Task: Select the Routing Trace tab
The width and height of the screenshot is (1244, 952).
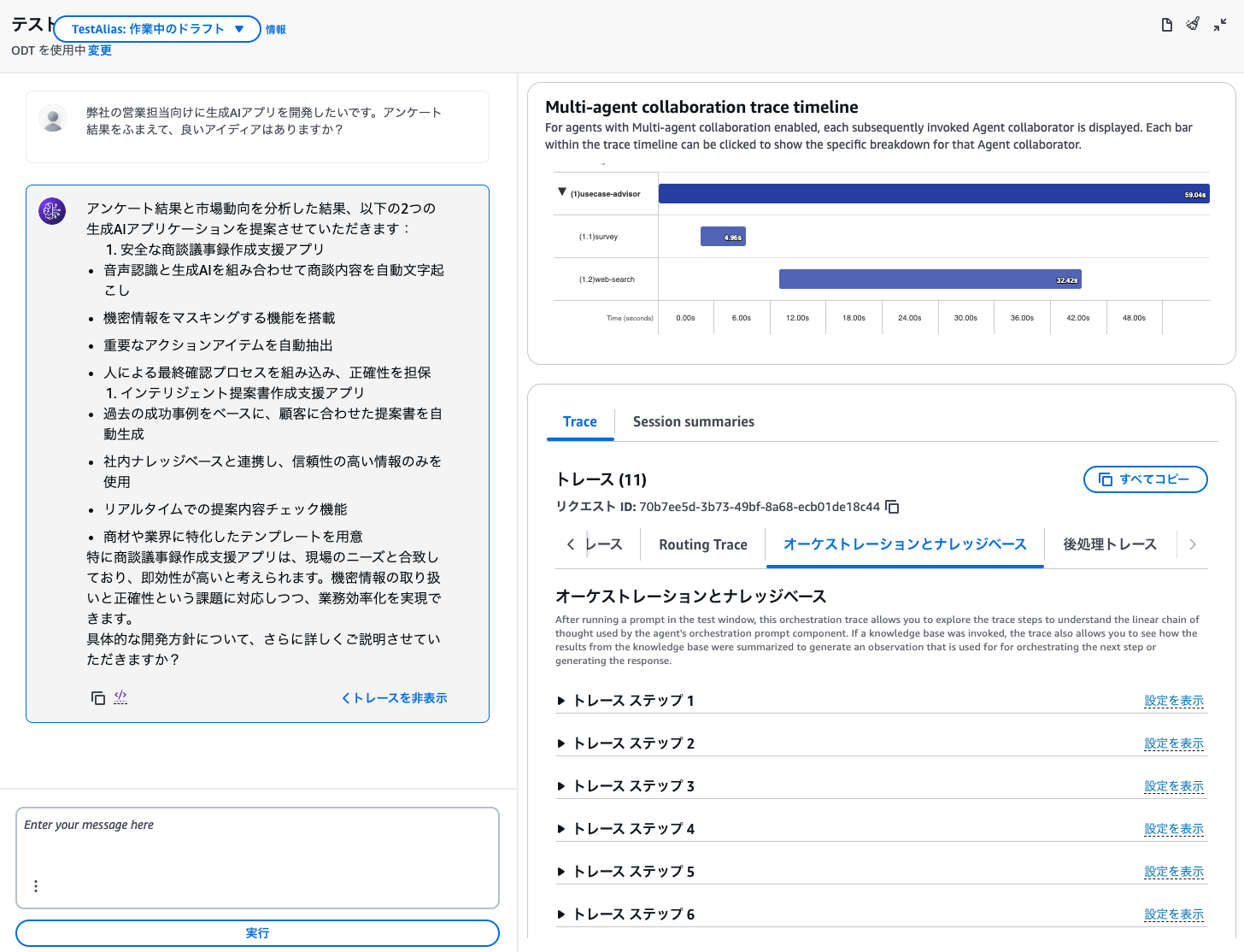Action: [x=703, y=544]
